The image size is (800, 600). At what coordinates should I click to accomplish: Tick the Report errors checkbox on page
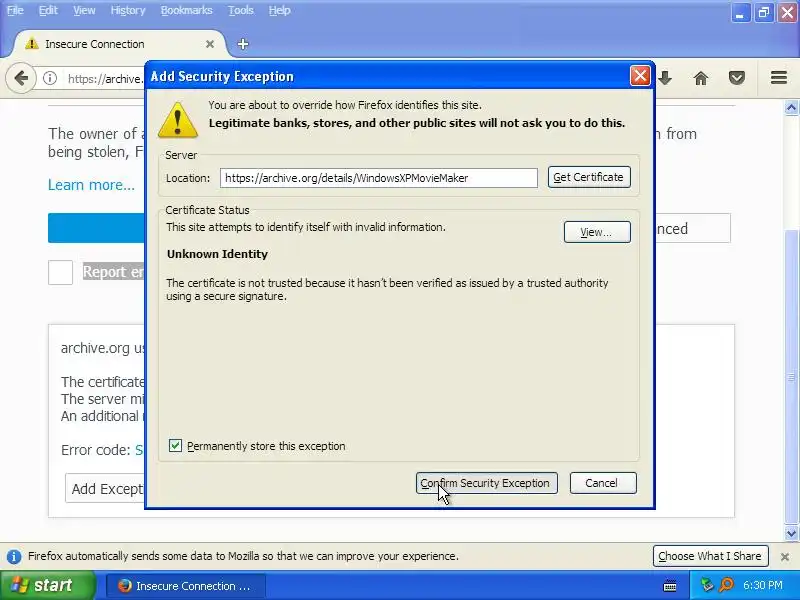click(60, 272)
